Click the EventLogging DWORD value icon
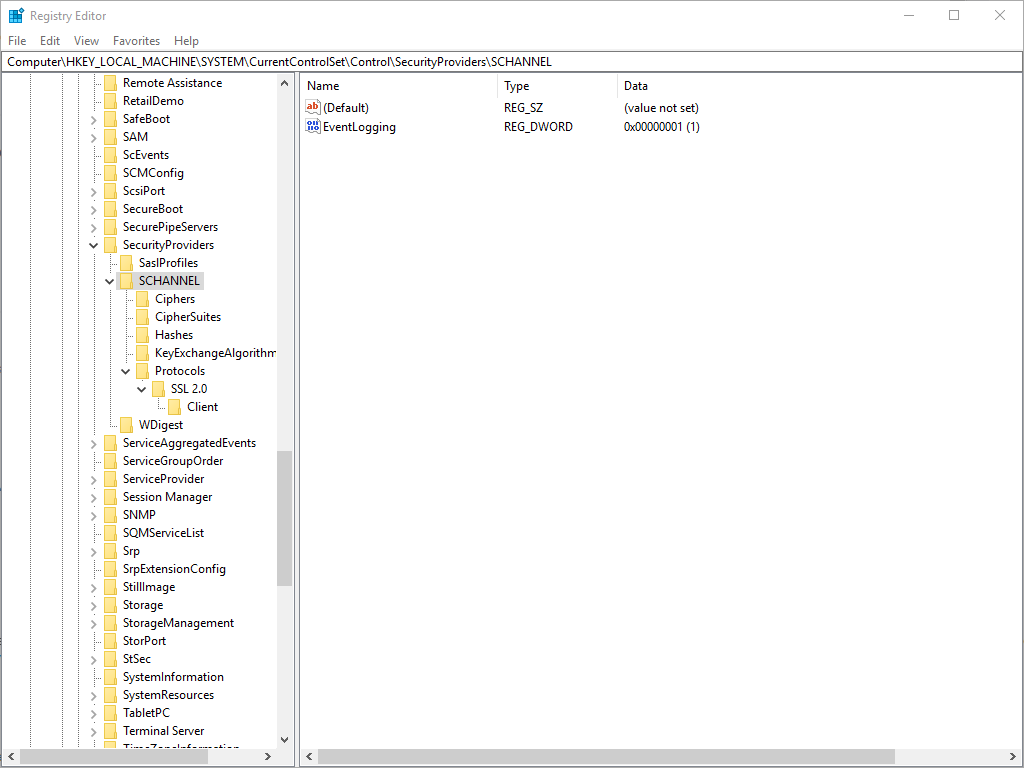 point(313,126)
